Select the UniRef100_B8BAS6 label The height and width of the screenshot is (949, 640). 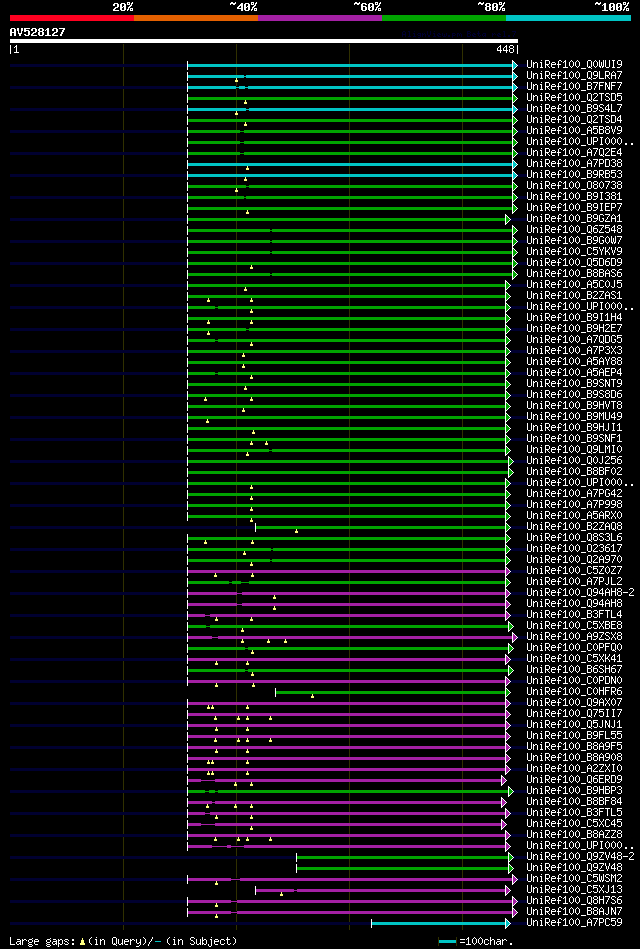(575, 274)
